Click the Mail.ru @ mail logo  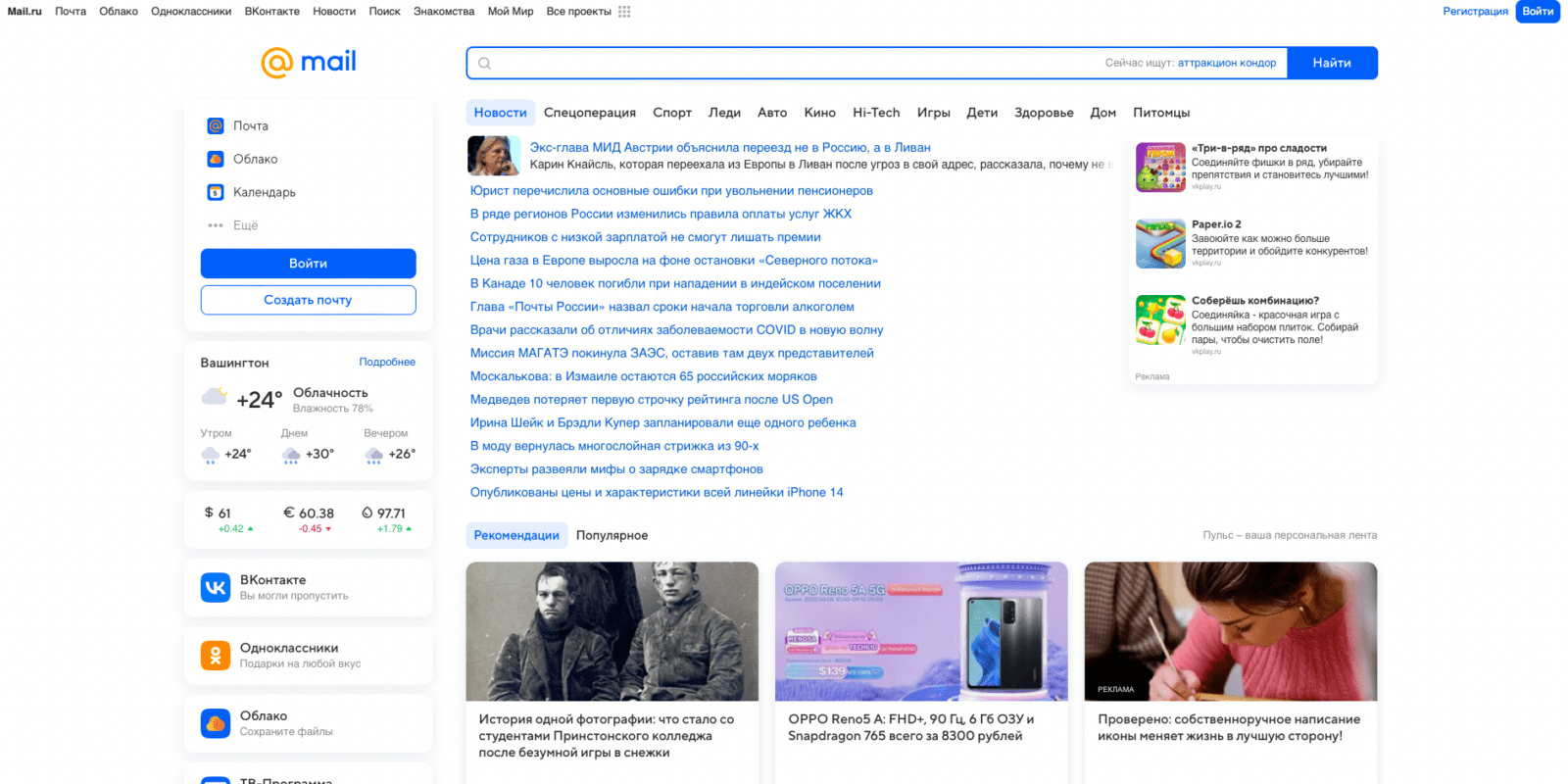pyautogui.click(x=308, y=62)
